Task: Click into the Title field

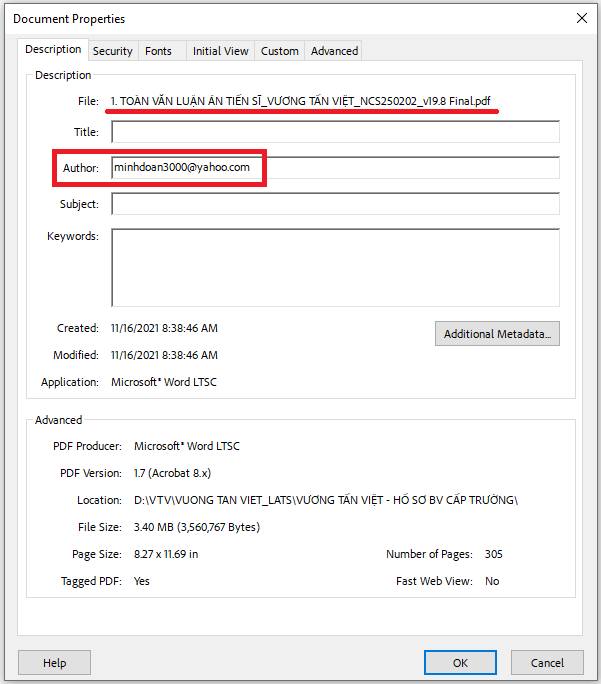Action: (334, 132)
